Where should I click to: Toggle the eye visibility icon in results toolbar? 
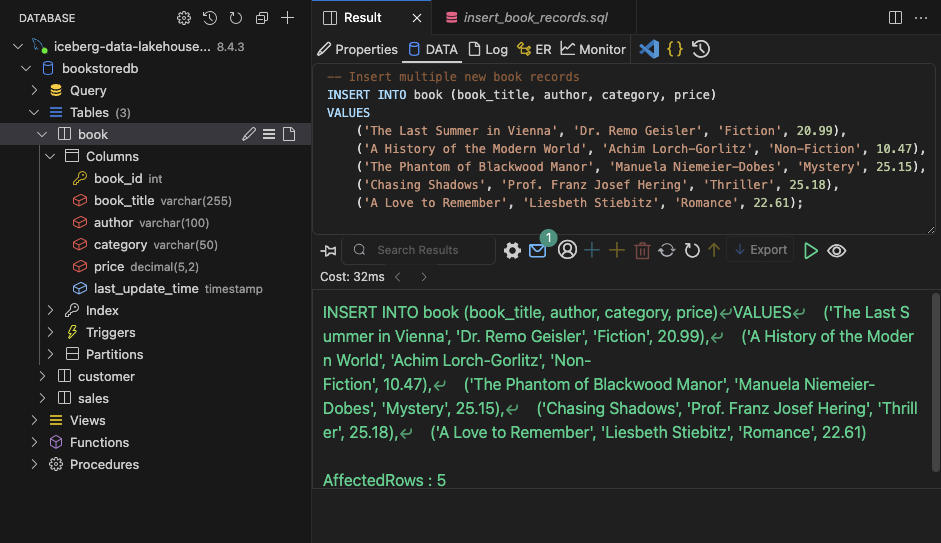coord(837,250)
